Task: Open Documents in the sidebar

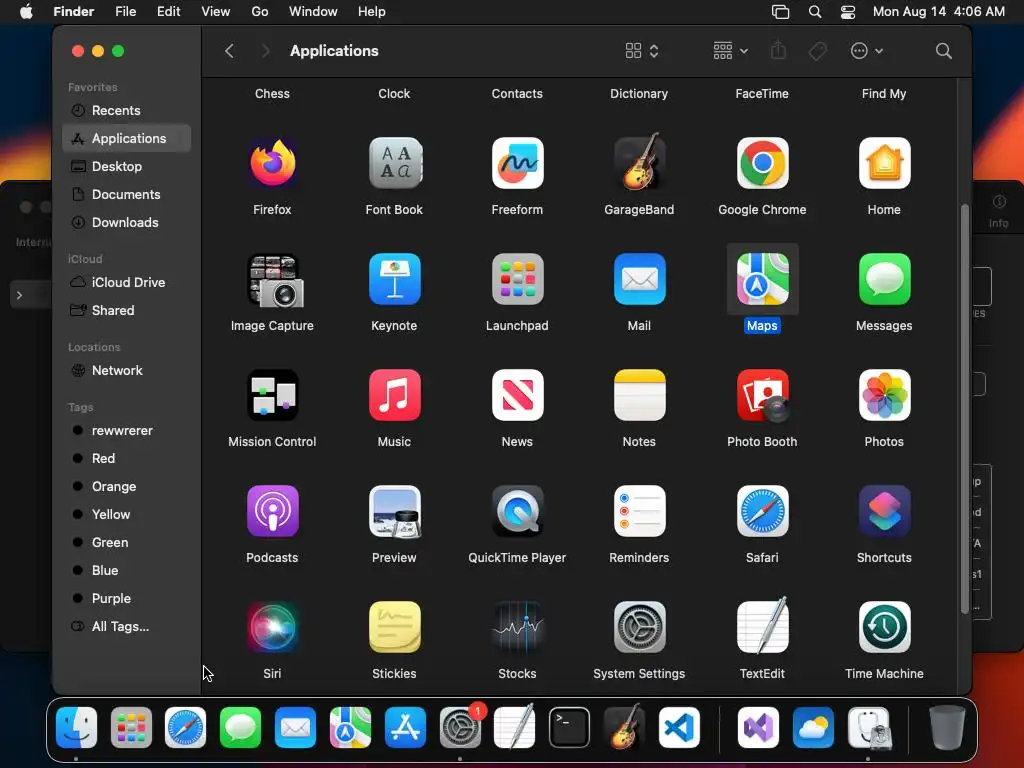Action: (127, 195)
